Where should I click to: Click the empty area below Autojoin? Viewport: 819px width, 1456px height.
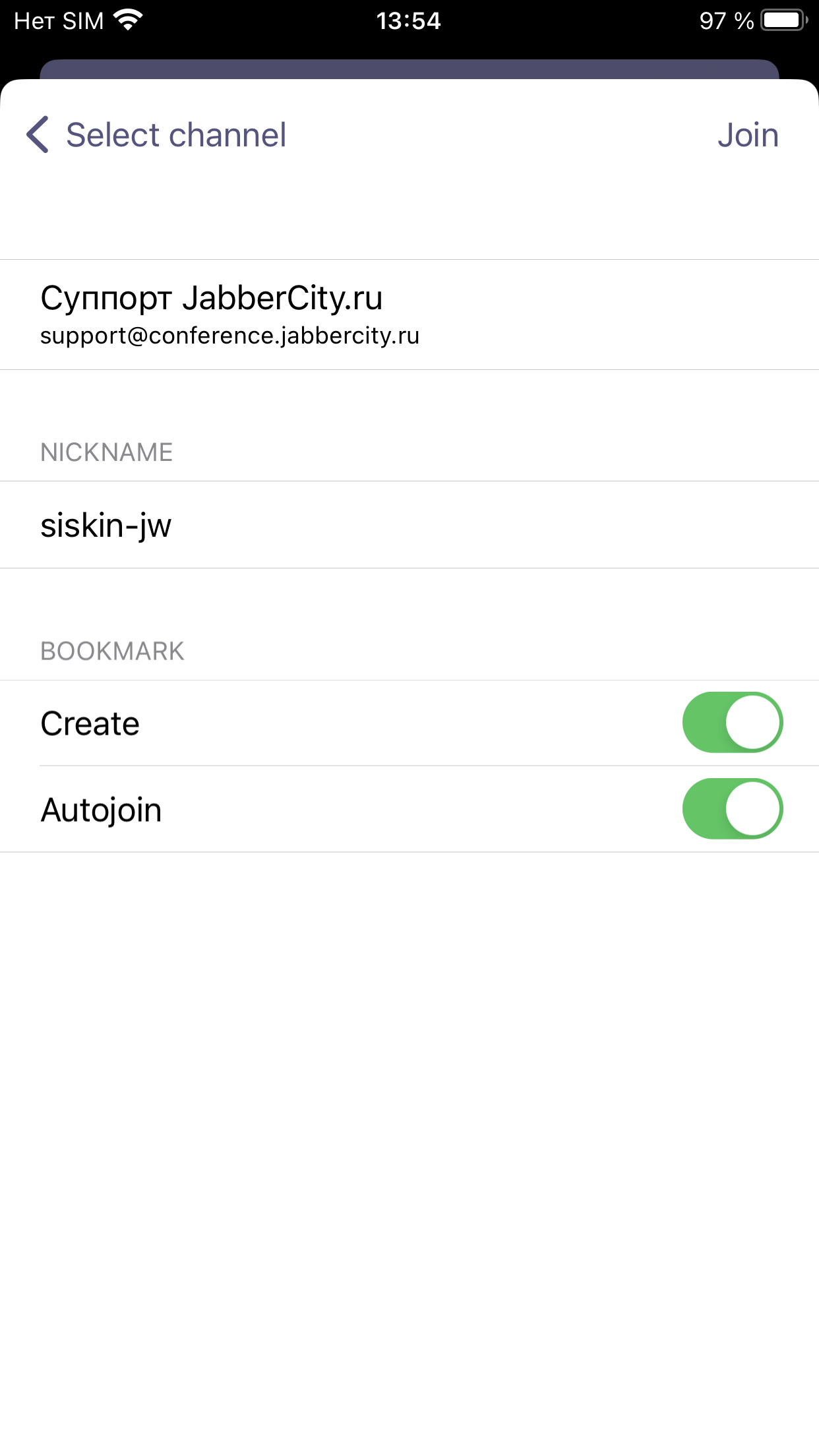[409, 1121]
